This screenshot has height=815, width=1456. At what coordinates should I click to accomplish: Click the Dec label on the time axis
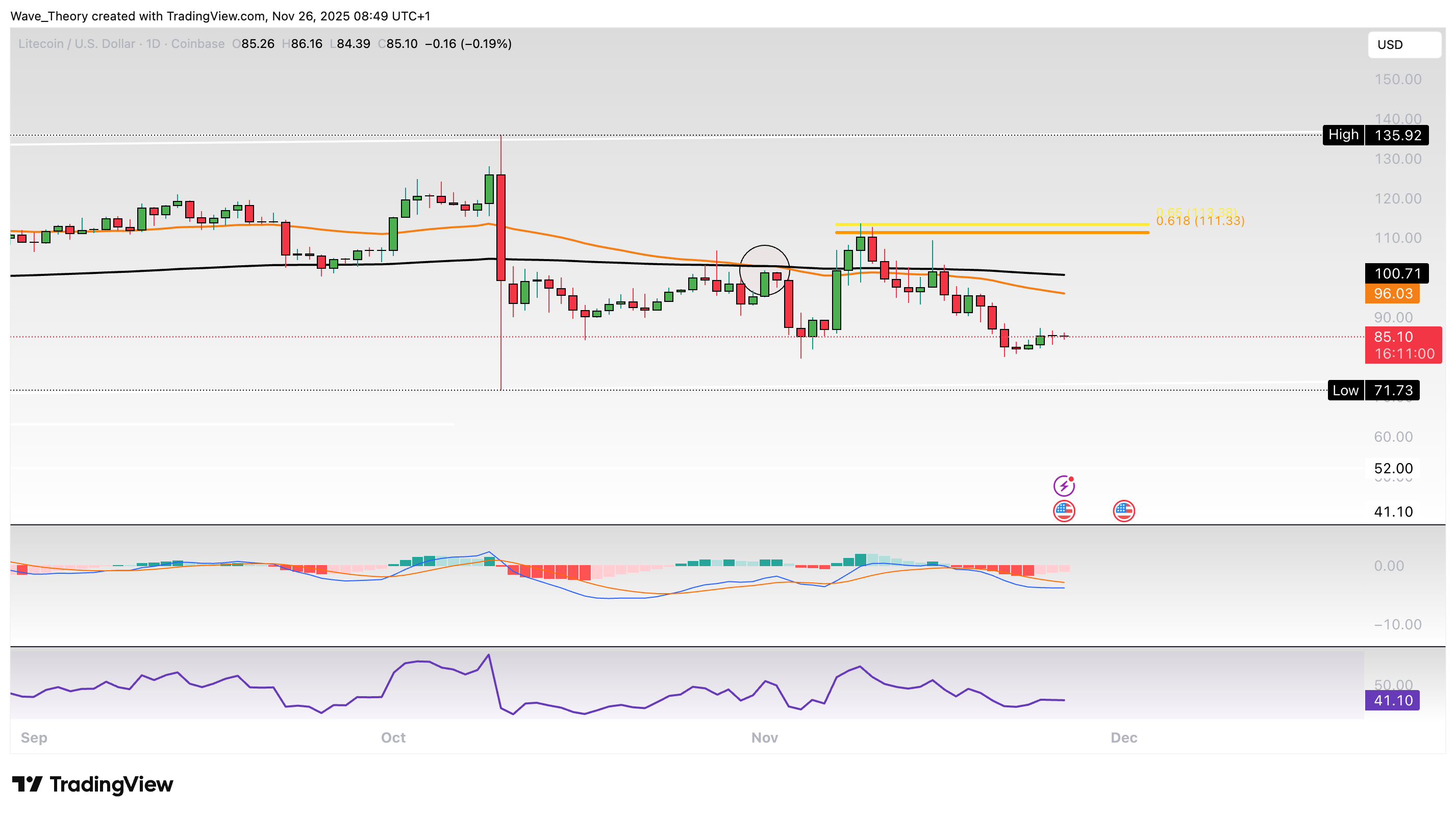1126,737
